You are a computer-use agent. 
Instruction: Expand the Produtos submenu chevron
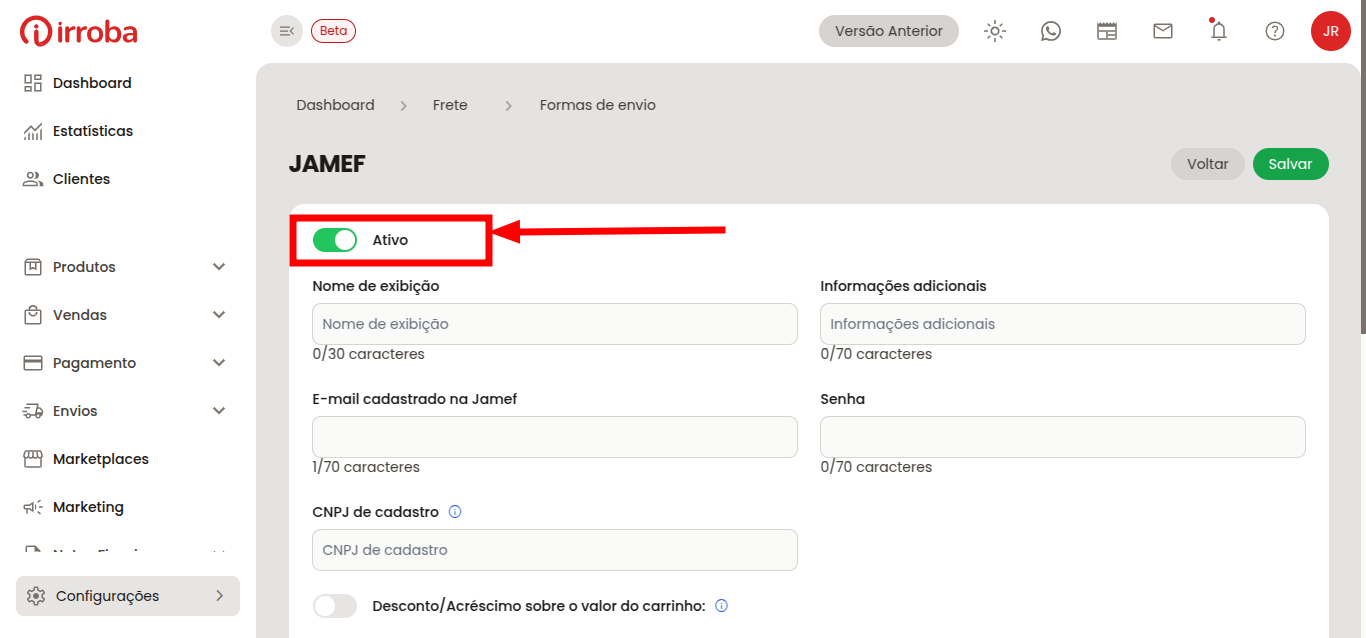pos(219,267)
